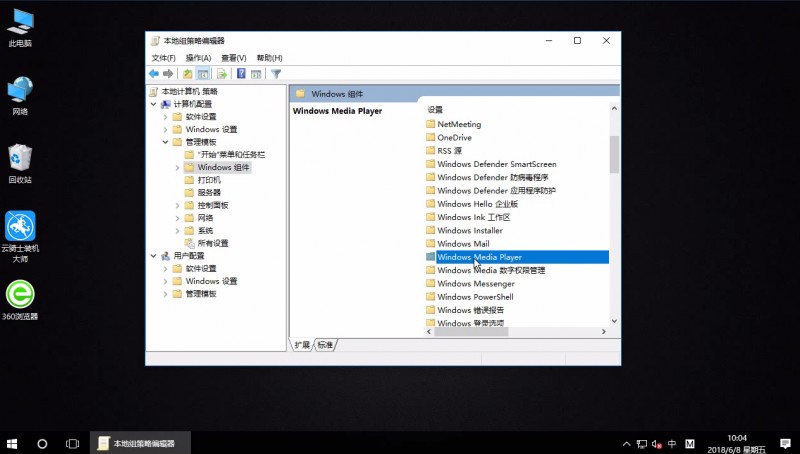
Task: Select 本地计算机 策略 root node
Action: pos(189,91)
